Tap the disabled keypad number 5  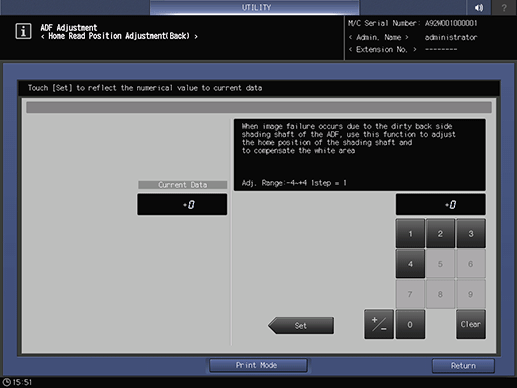[440, 264]
